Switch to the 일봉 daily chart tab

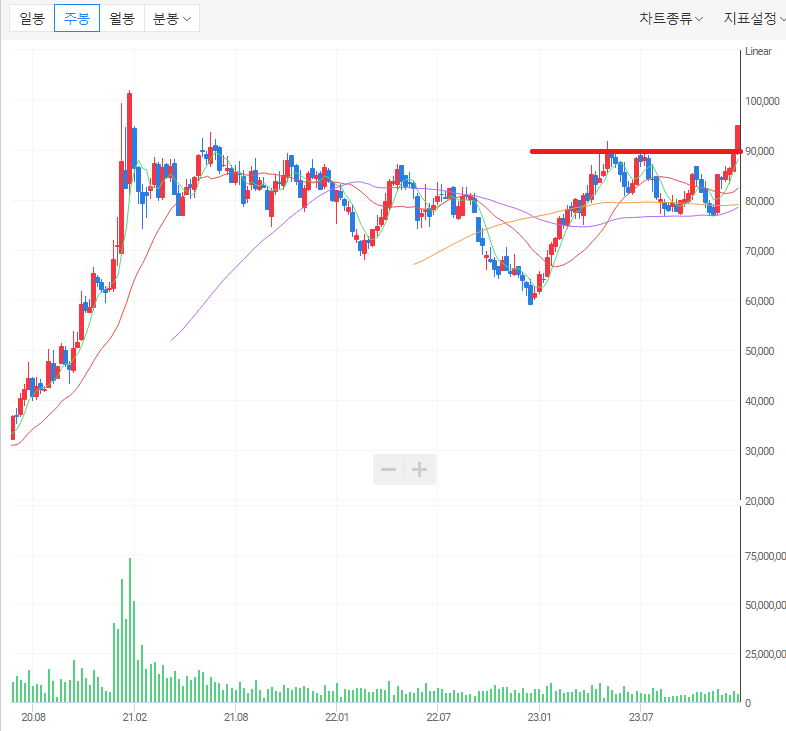[x=32, y=19]
